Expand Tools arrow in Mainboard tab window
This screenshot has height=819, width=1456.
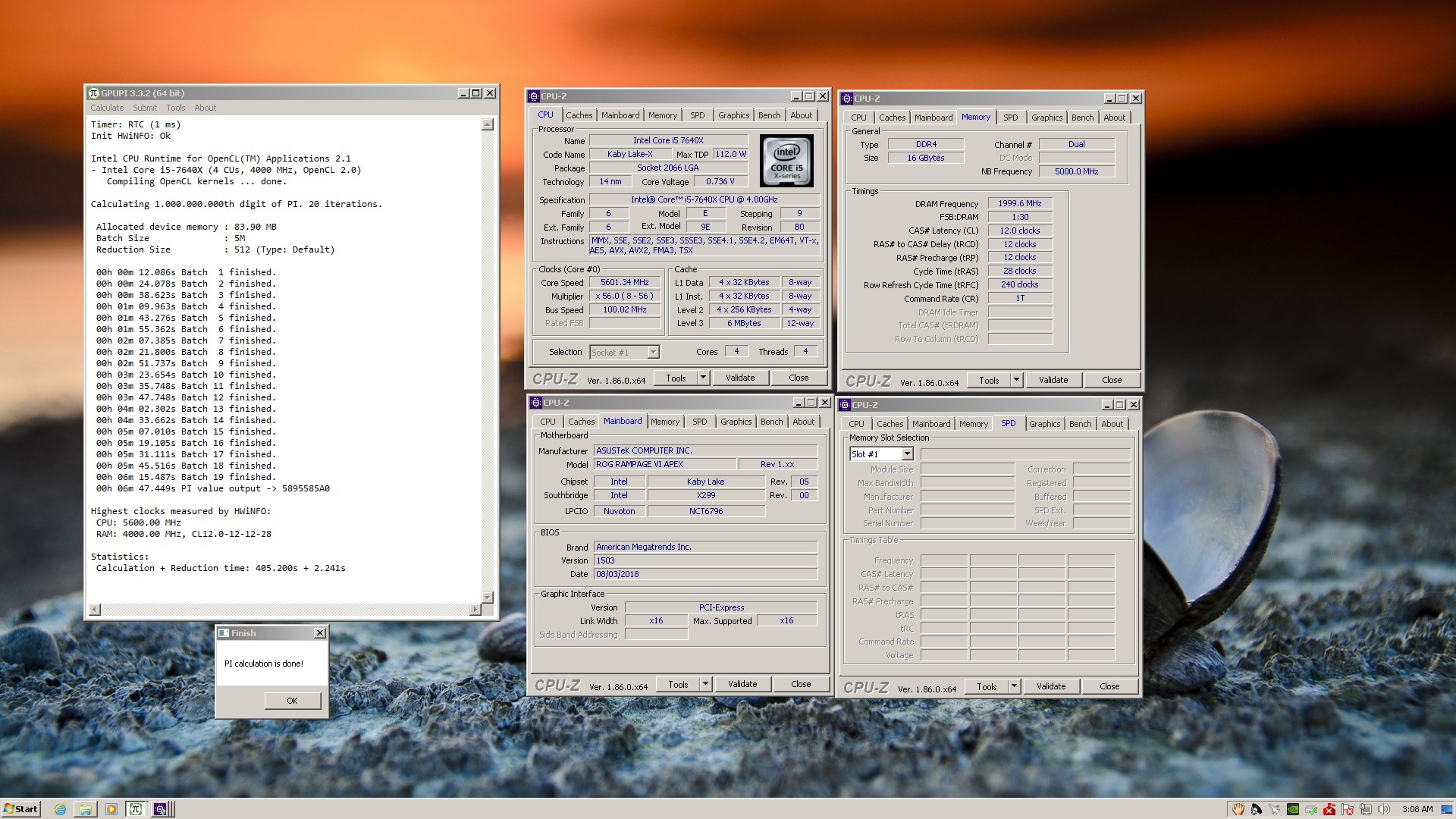point(705,684)
